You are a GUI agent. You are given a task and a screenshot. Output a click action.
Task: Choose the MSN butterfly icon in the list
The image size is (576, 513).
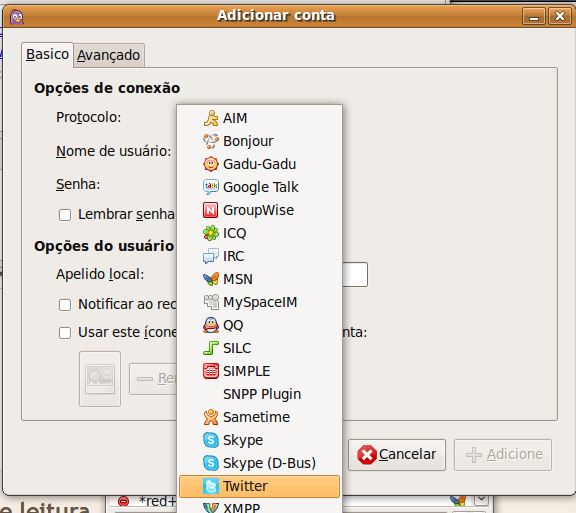211,279
